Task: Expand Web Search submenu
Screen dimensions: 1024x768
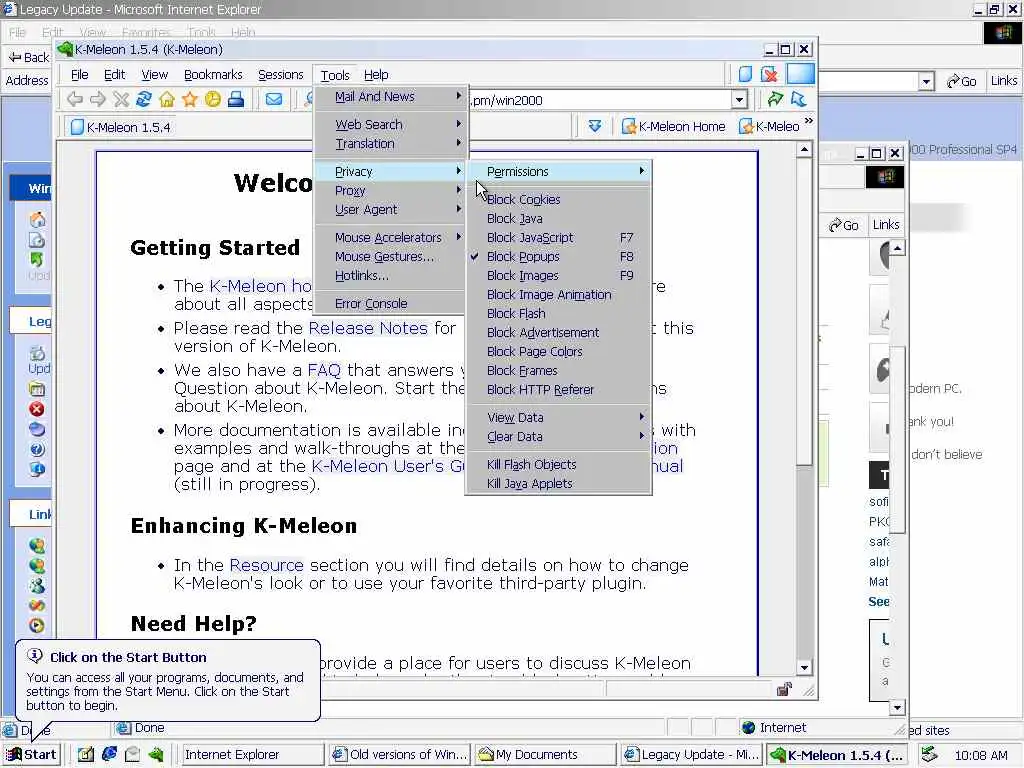Action: click(391, 124)
